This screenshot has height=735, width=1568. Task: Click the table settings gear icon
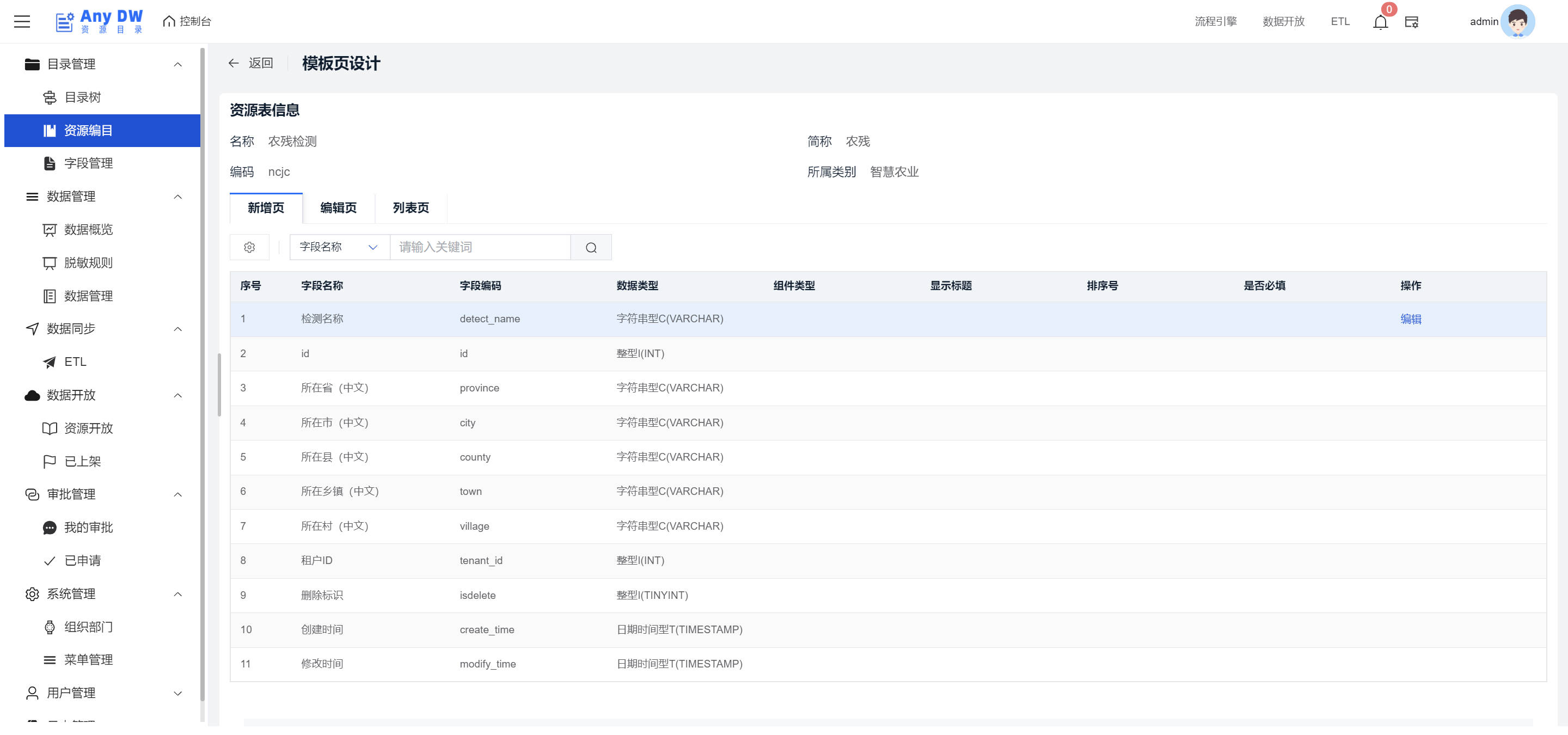249,247
